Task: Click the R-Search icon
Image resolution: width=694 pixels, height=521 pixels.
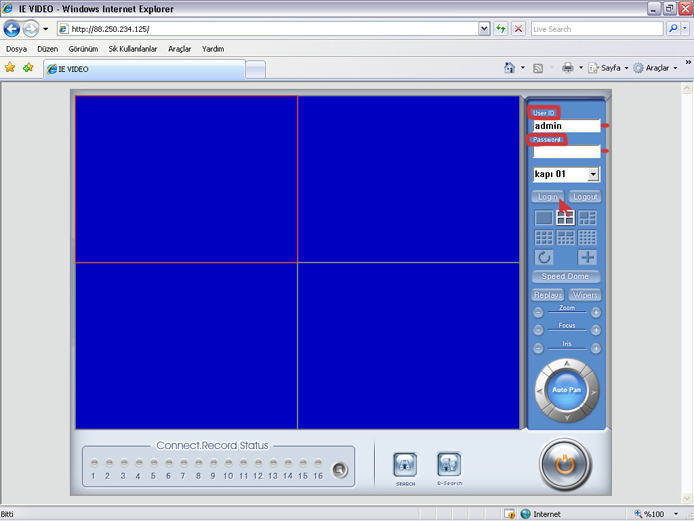Action: tap(449, 464)
